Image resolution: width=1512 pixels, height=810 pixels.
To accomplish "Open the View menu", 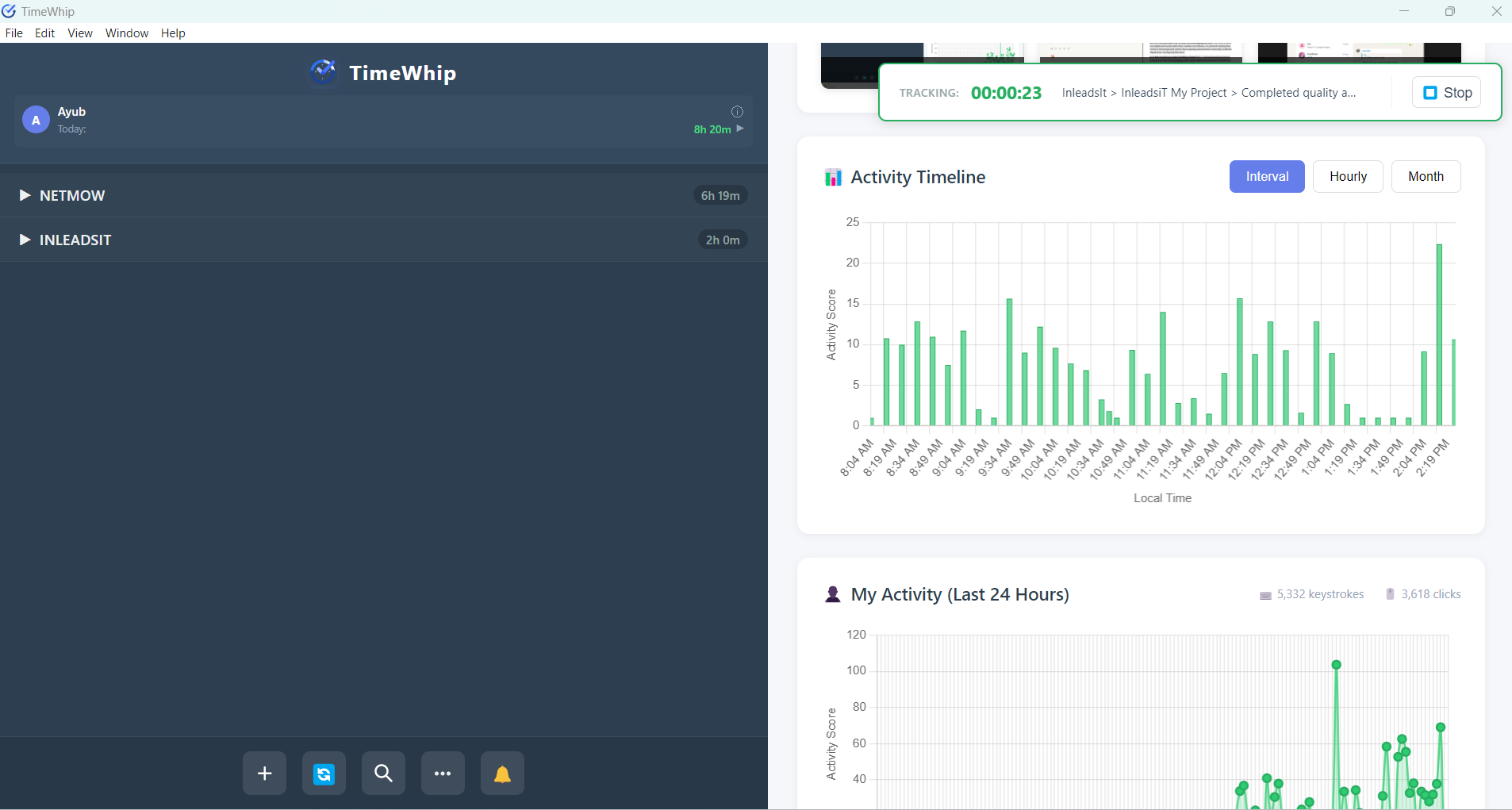I will click(x=80, y=33).
